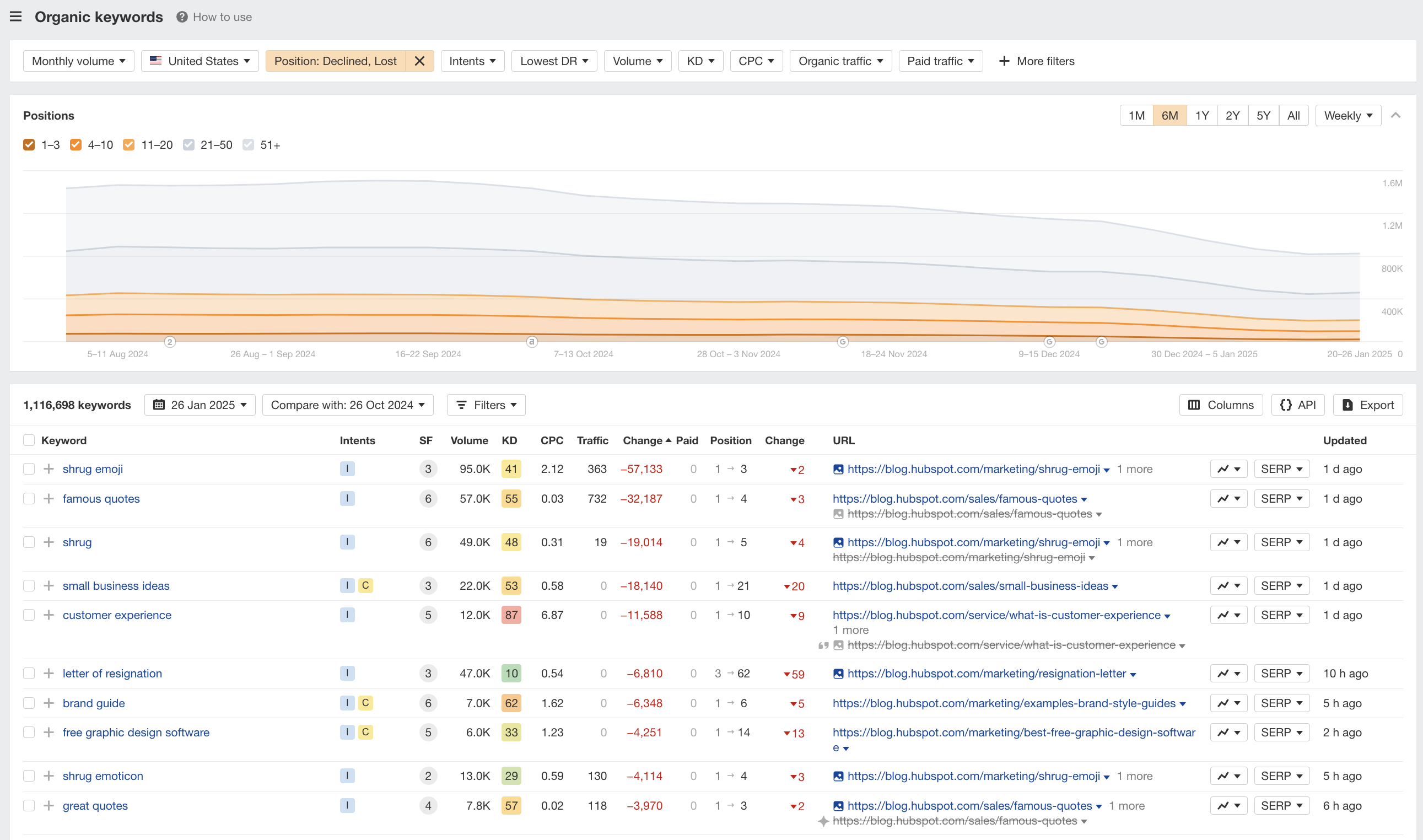1423x840 pixels.
Task: Enable the 21–50 positions checkbox
Action: click(188, 145)
